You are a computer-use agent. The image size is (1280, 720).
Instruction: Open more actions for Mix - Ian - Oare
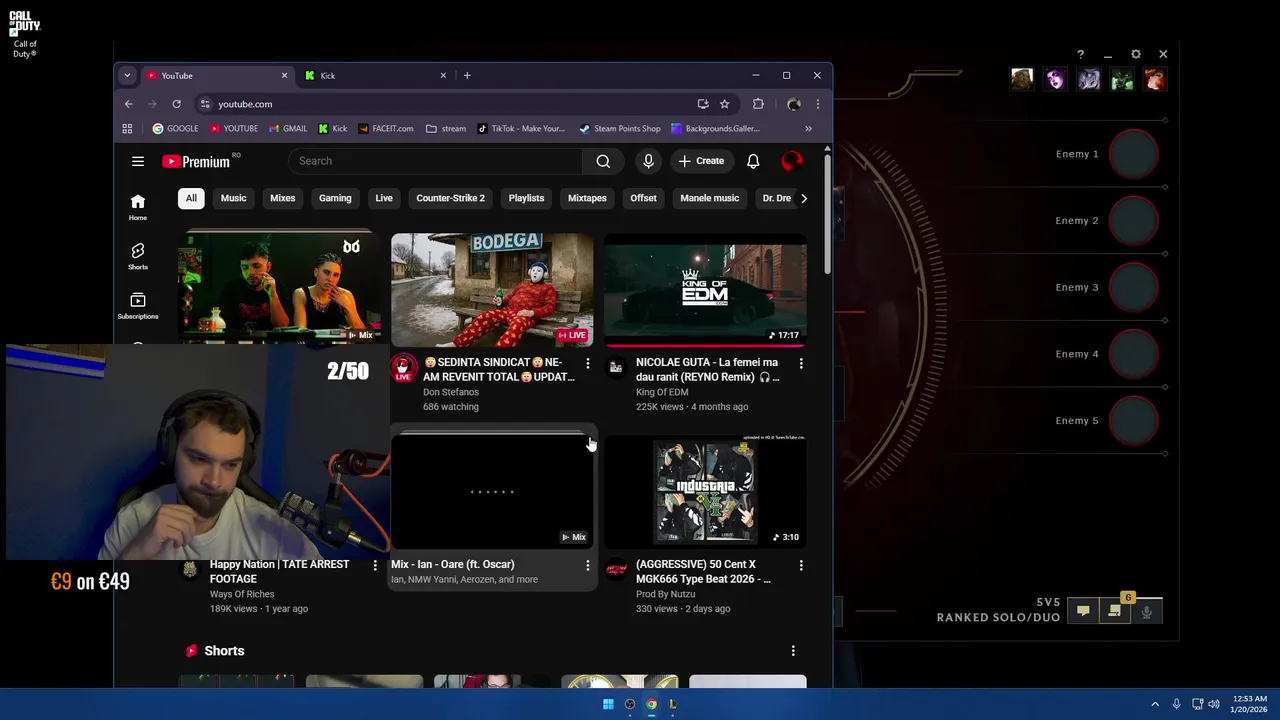(588, 565)
